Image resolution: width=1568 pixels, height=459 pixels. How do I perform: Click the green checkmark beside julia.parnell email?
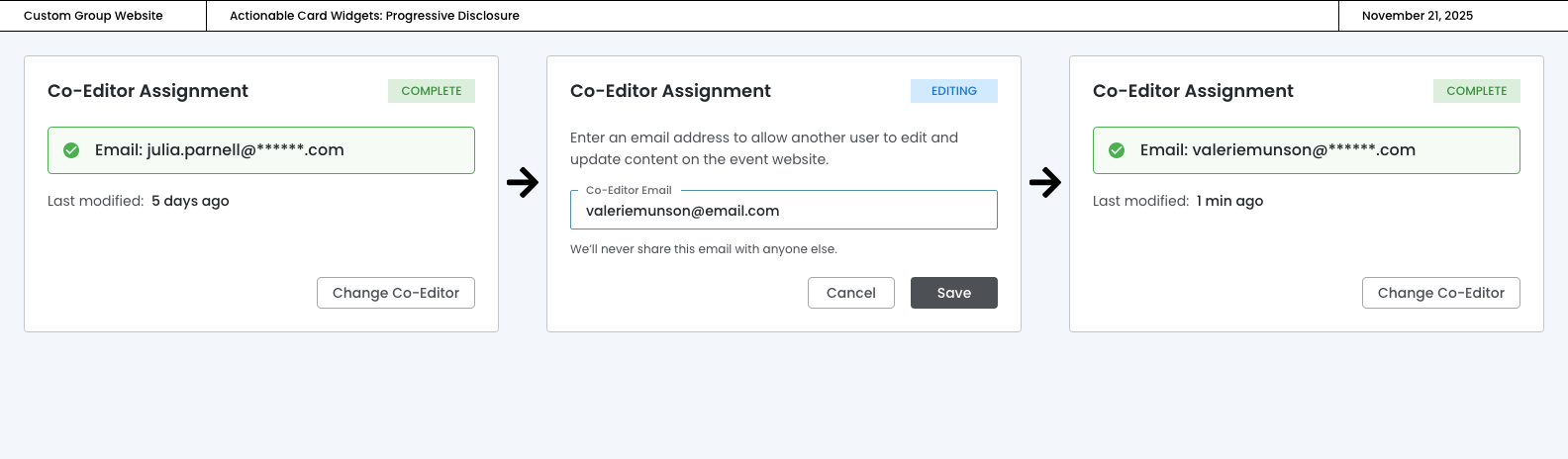[71, 150]
